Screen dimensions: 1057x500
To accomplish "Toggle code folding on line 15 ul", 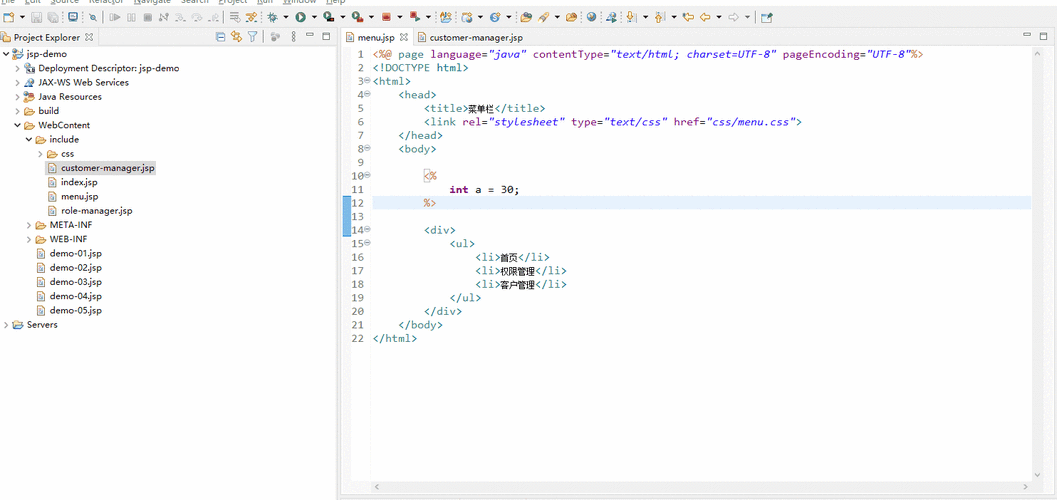I will click(367, 243).
